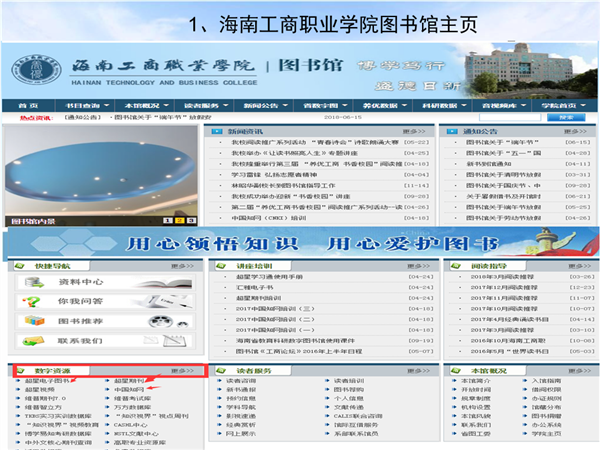Open the 资料中心 quick link label
The height and width of the screenshot is (450, 600).
point(81,282)
